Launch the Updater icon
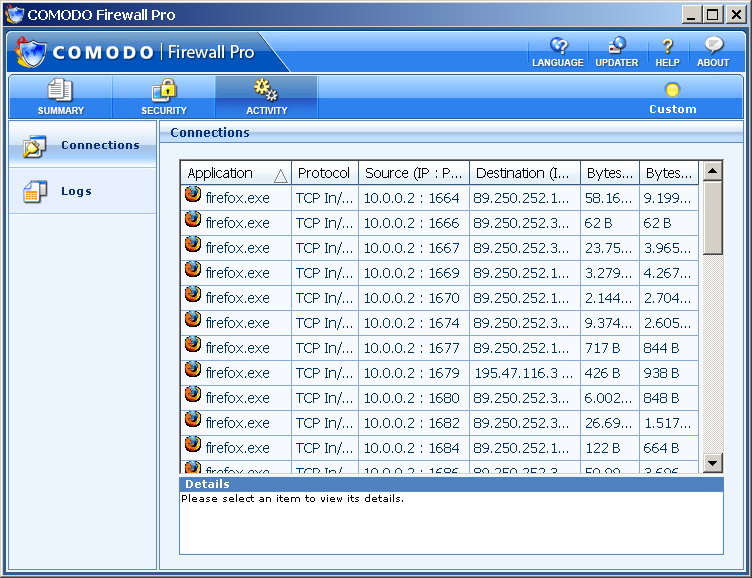 [617, 46]
